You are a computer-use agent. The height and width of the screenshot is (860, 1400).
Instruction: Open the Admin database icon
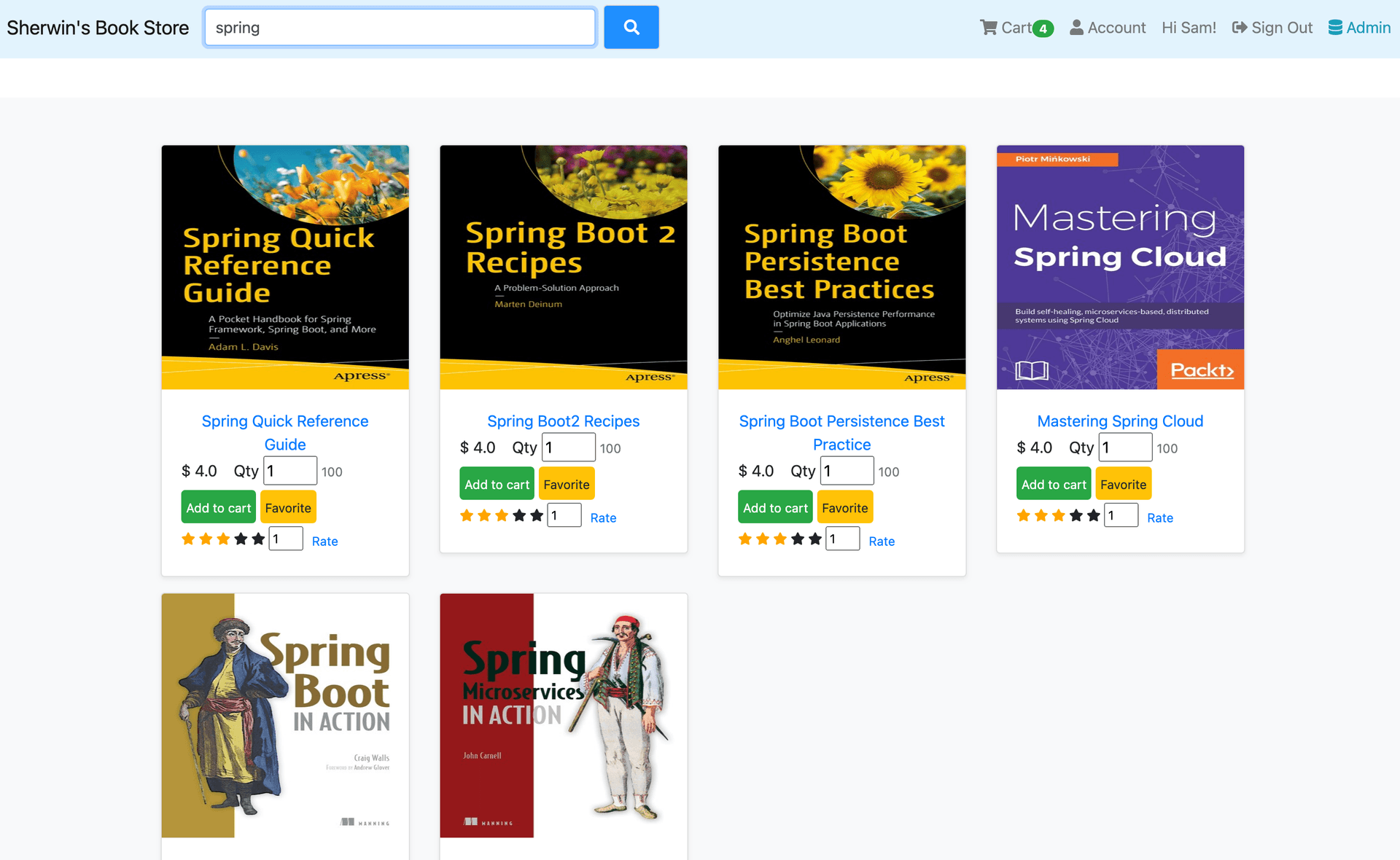pyautogui.click(x=1334, y=28)
